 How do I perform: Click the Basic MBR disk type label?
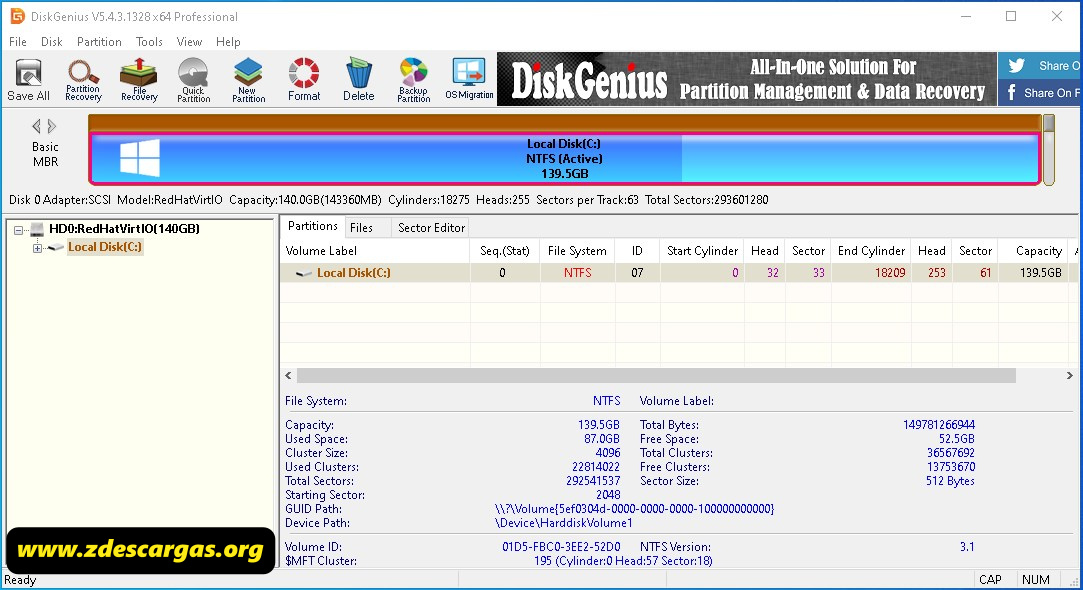[45, 154]
